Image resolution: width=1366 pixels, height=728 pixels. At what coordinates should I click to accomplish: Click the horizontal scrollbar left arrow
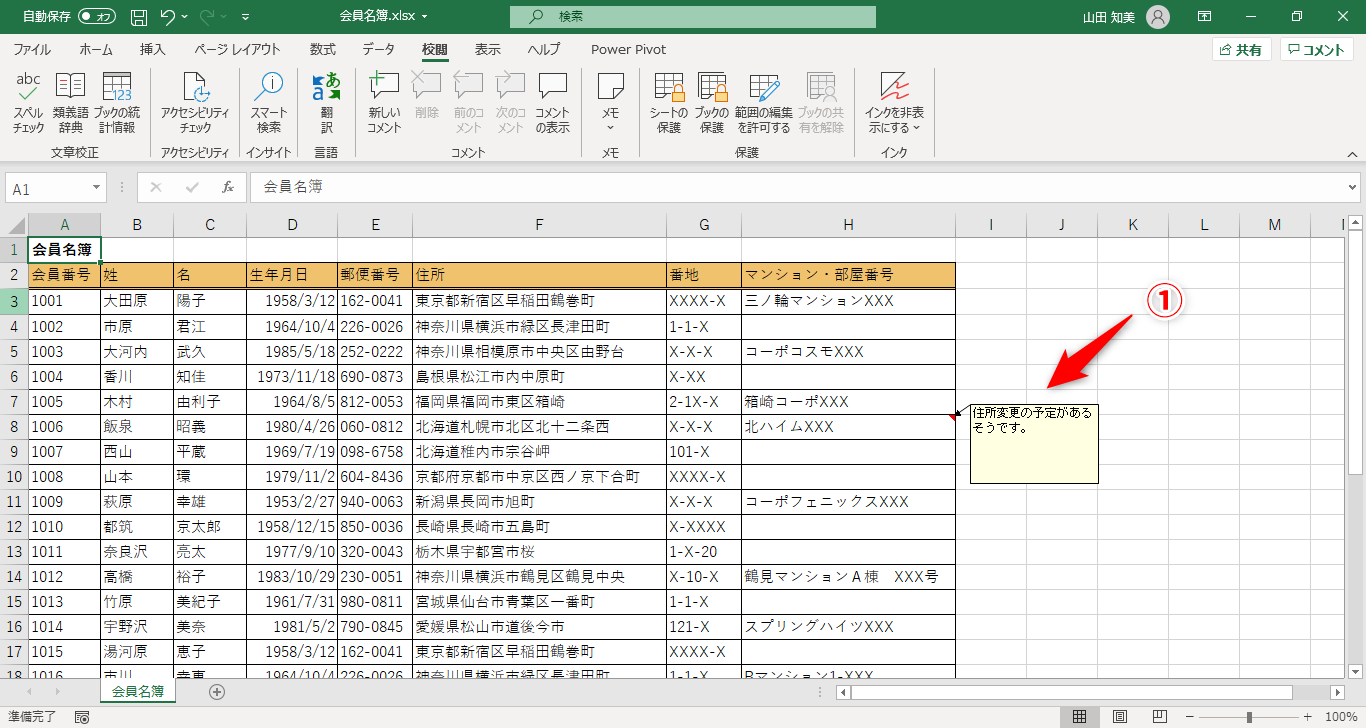(x=844, y=692)
